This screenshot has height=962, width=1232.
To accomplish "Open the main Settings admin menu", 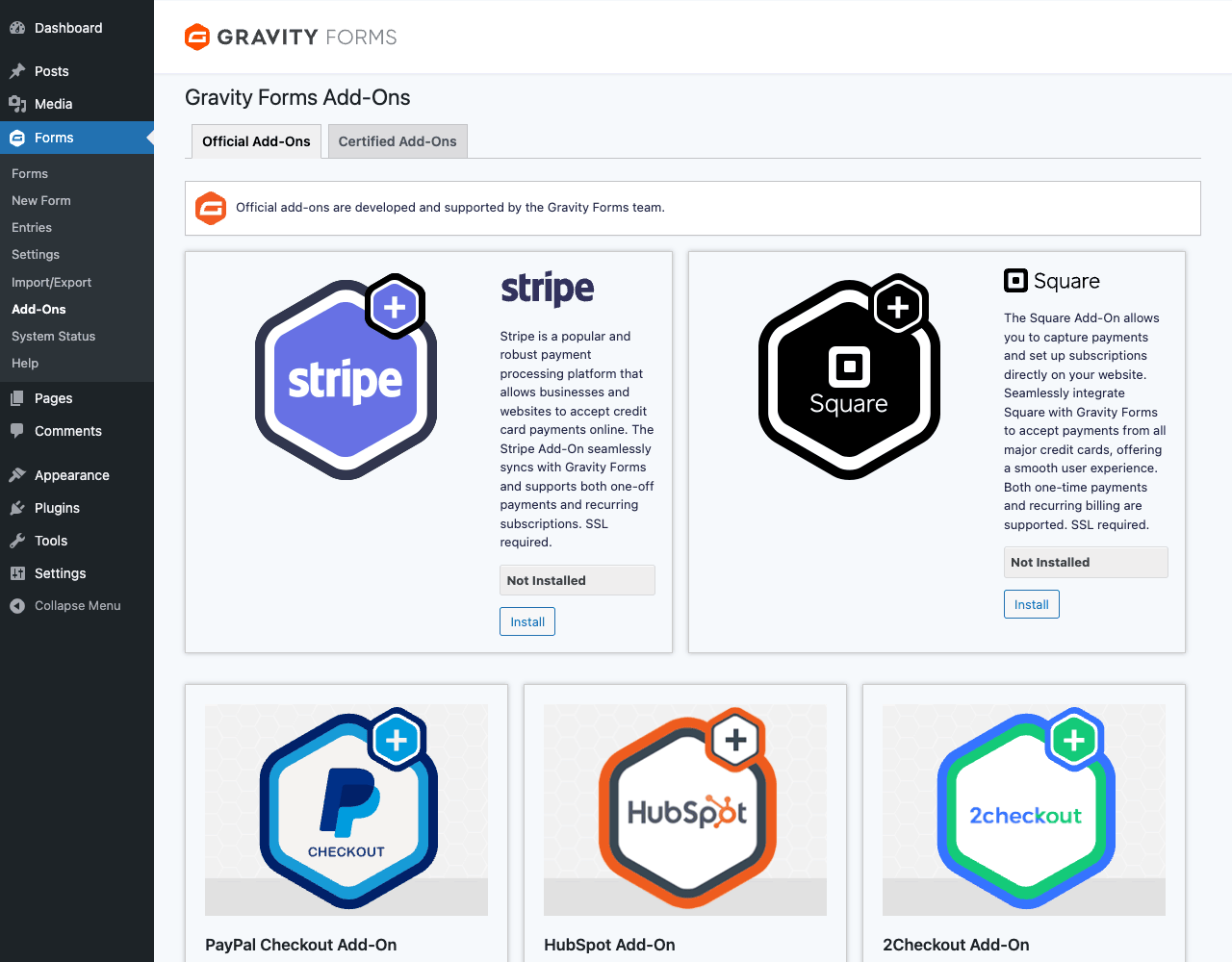I will pyautogui.click(x=77, y=573).
